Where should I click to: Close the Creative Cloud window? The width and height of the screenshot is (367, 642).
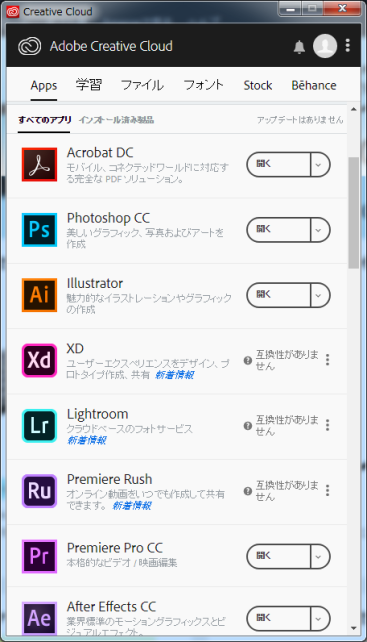(x=341, y=9)
